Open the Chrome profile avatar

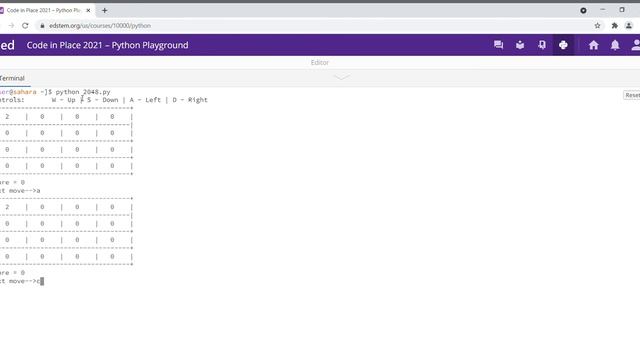point(629,26)
